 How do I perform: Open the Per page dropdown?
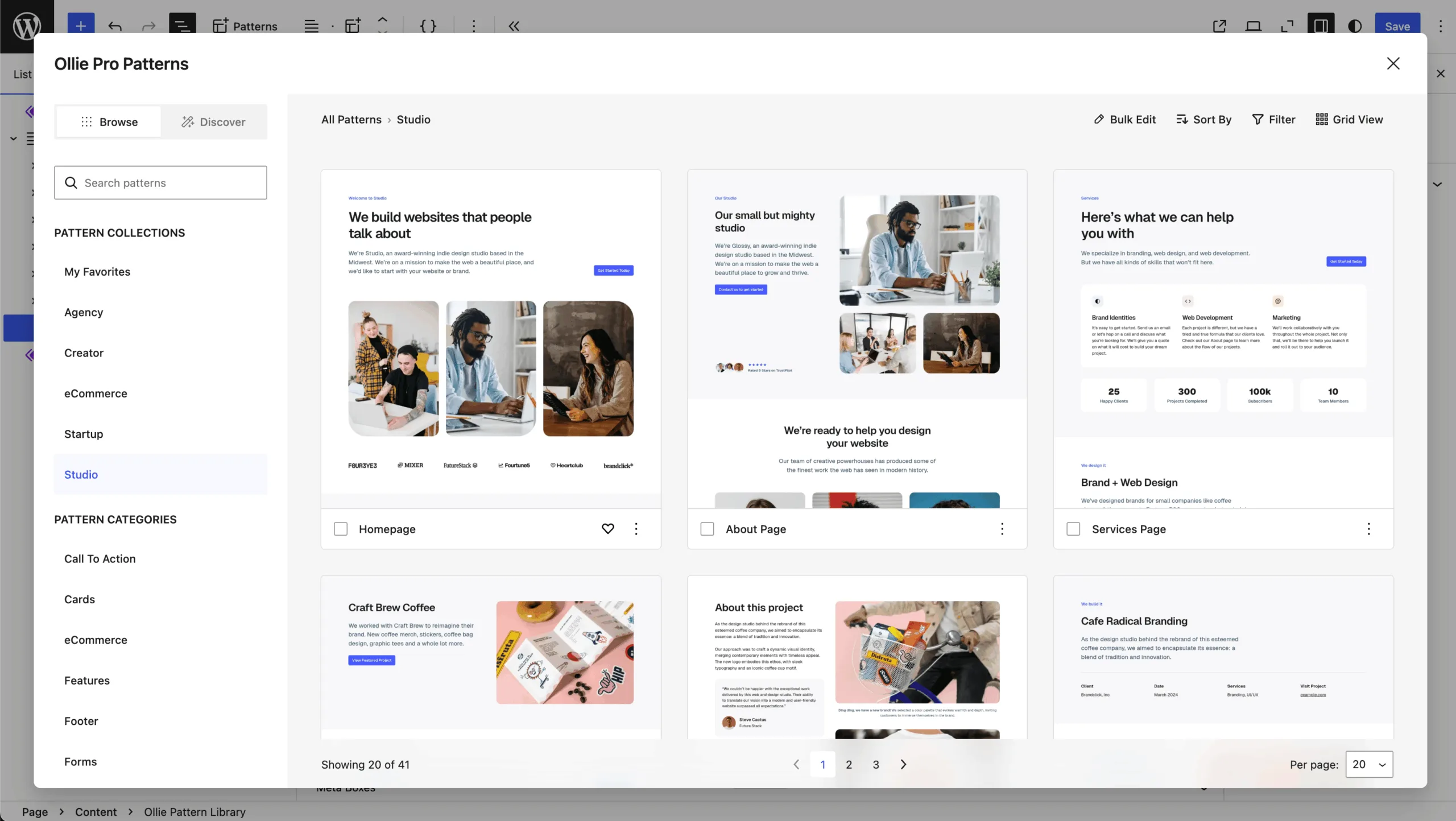(1369, 764)
